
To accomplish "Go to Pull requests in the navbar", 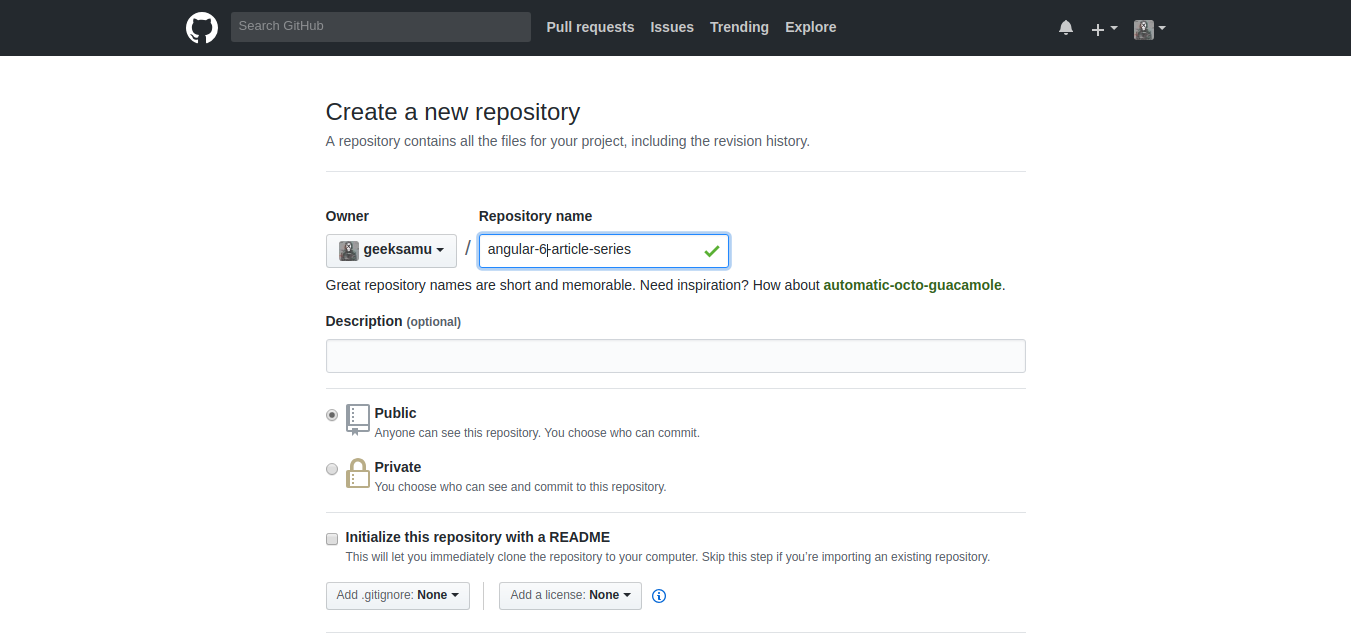I will pyautogui.click(x=590, y=27).
